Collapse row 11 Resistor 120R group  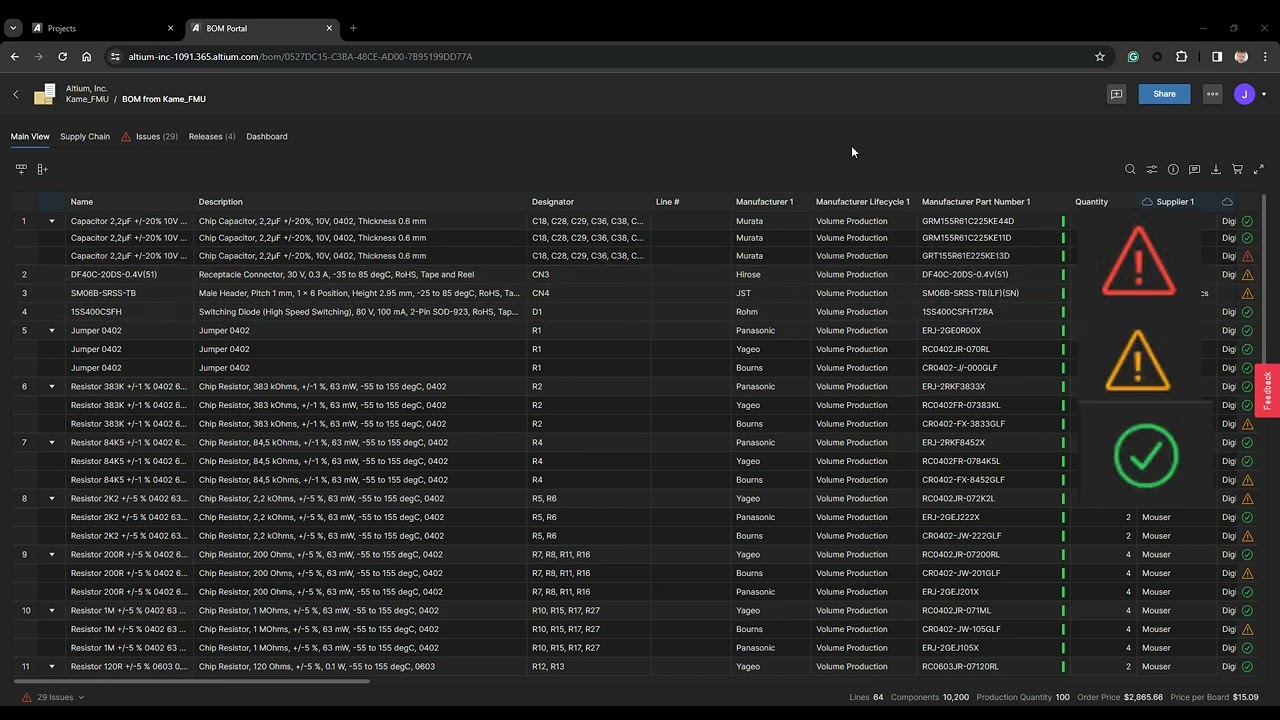coord(52,667)
